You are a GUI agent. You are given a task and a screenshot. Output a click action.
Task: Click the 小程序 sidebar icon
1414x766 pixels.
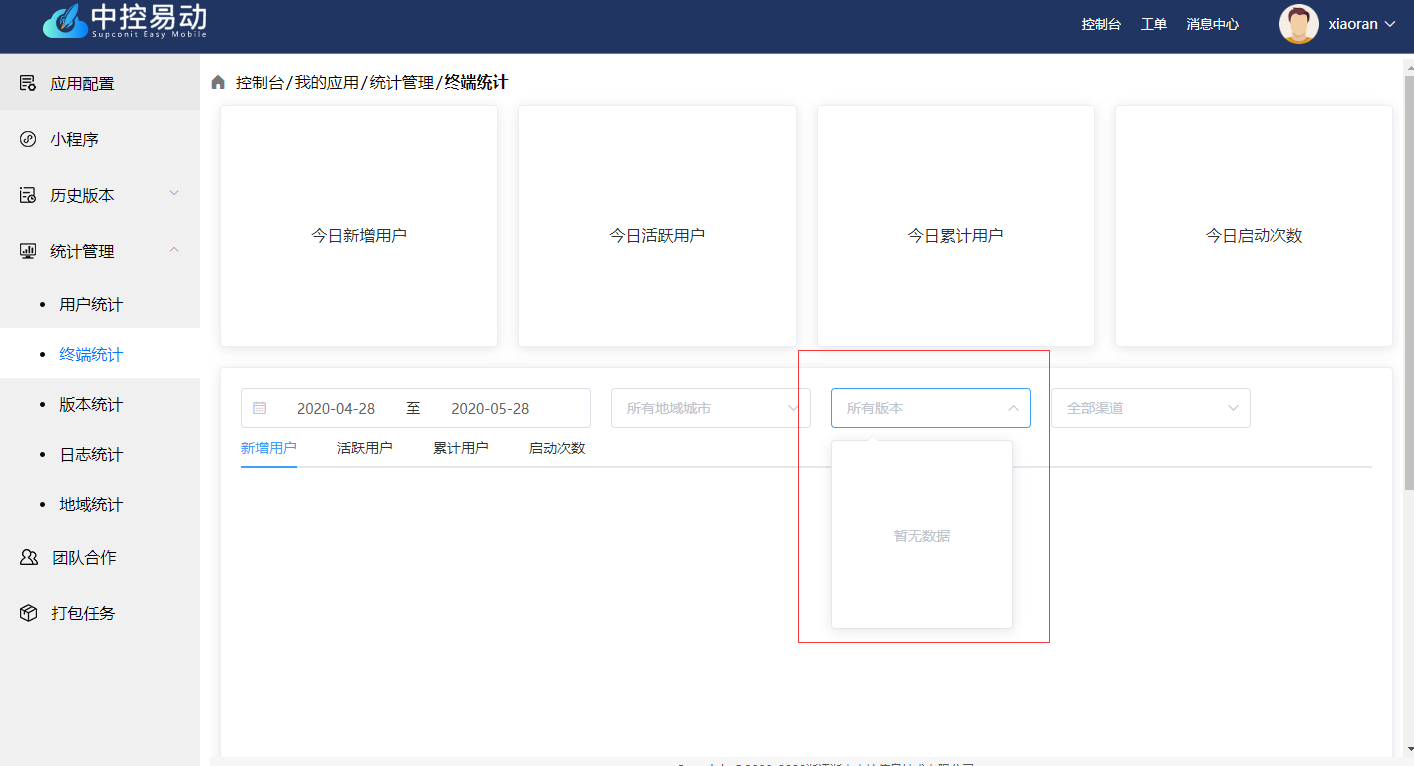click(x=28, y=139)
